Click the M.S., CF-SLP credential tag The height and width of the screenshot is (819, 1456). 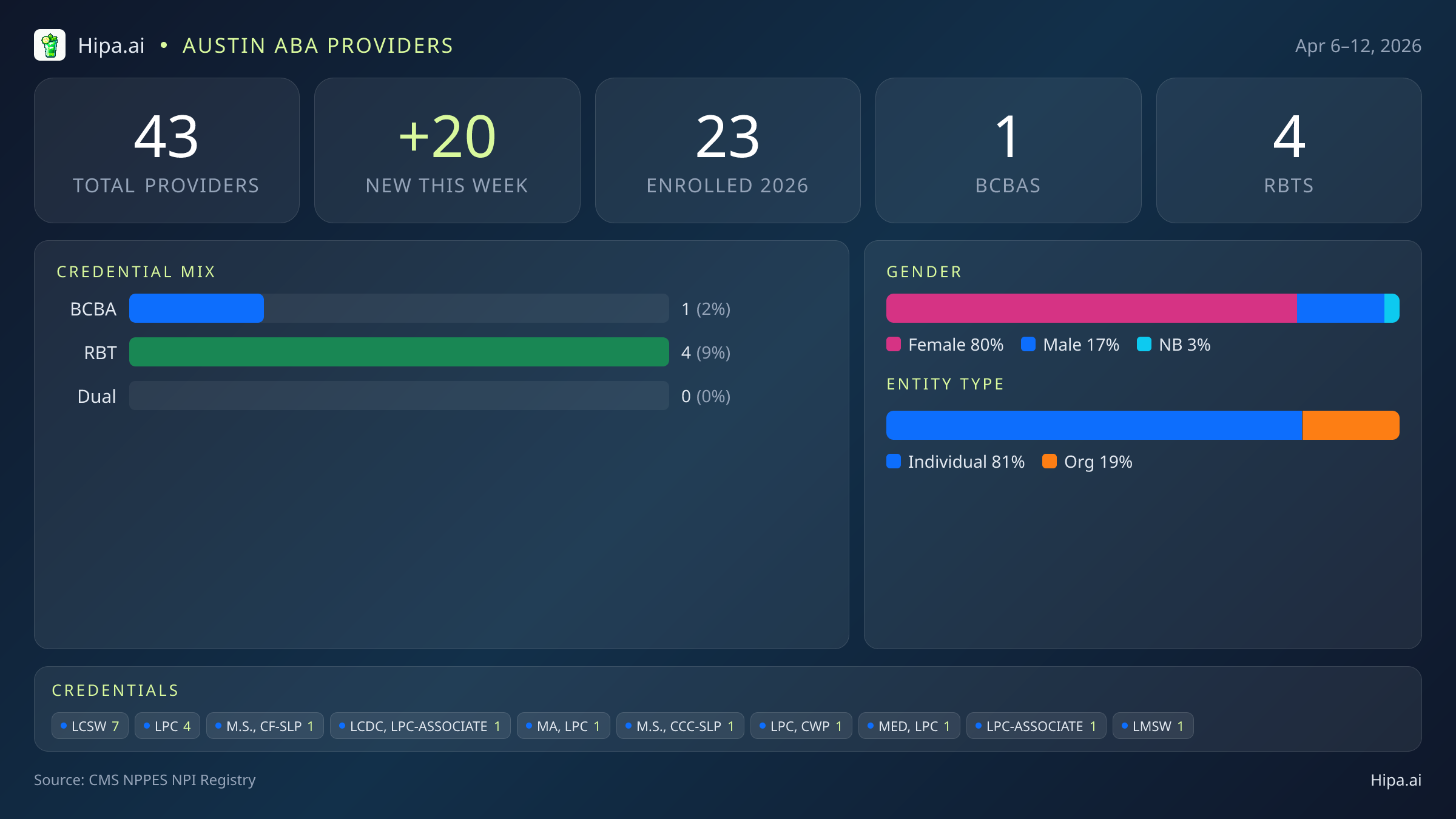[x=265, y=726]
